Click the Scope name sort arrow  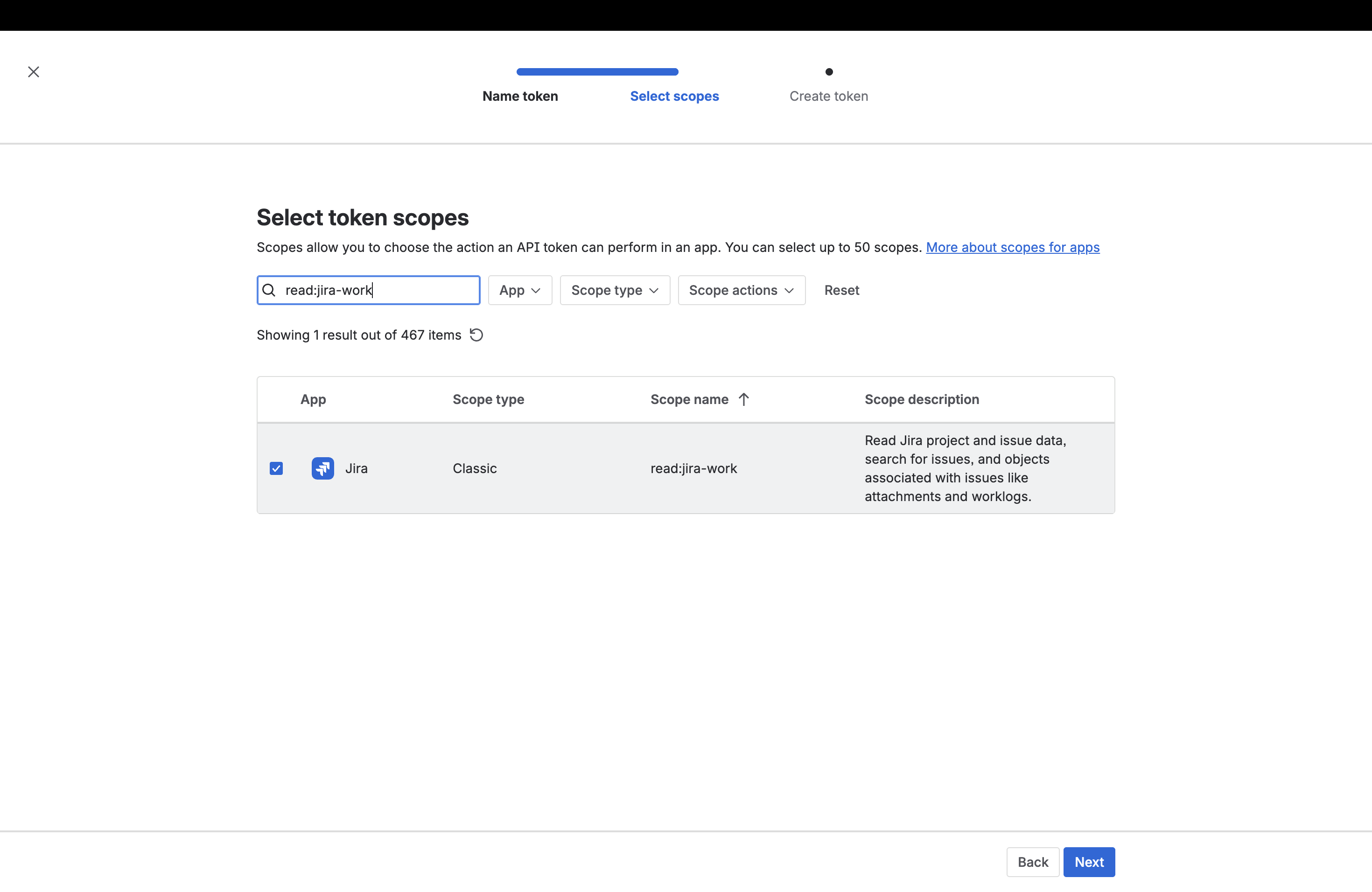(x=744, y=399)
